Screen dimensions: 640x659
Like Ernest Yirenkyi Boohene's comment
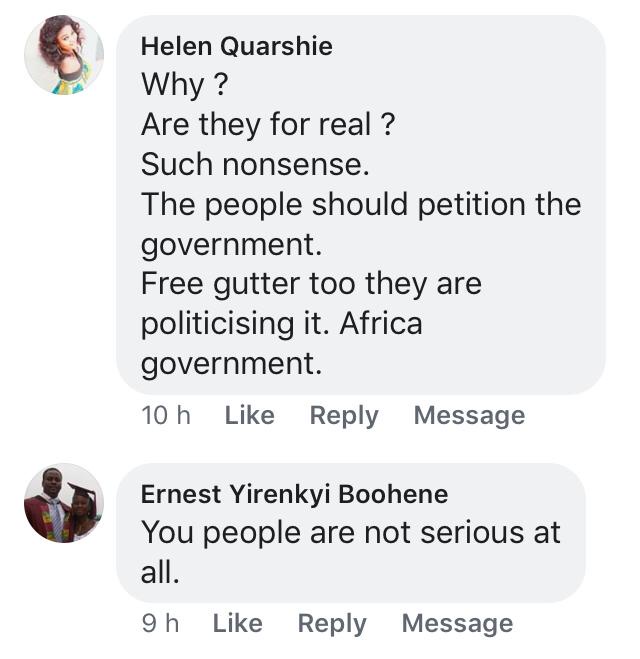coord(237,624)
